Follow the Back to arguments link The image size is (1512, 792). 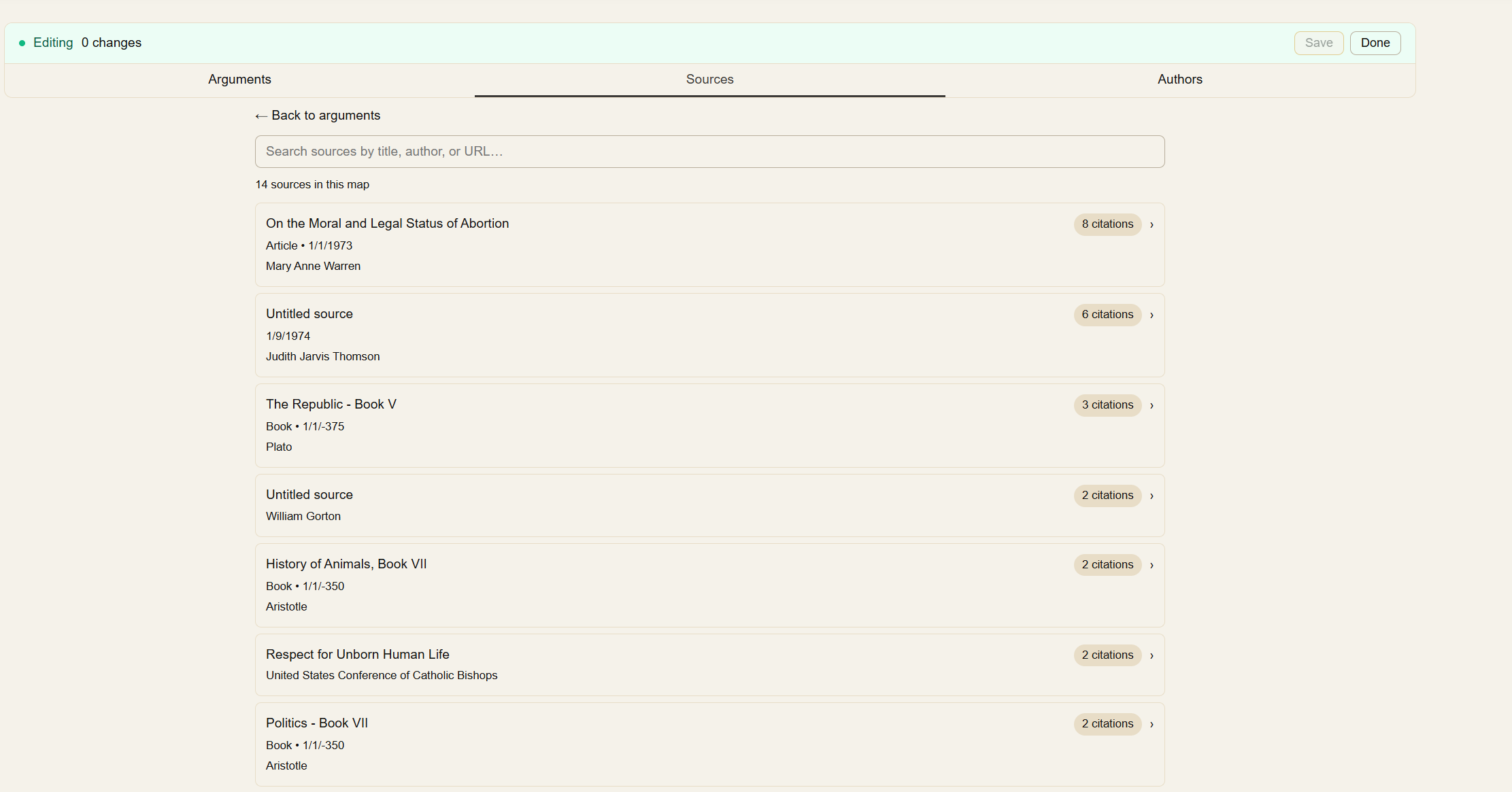pos(318,116)
